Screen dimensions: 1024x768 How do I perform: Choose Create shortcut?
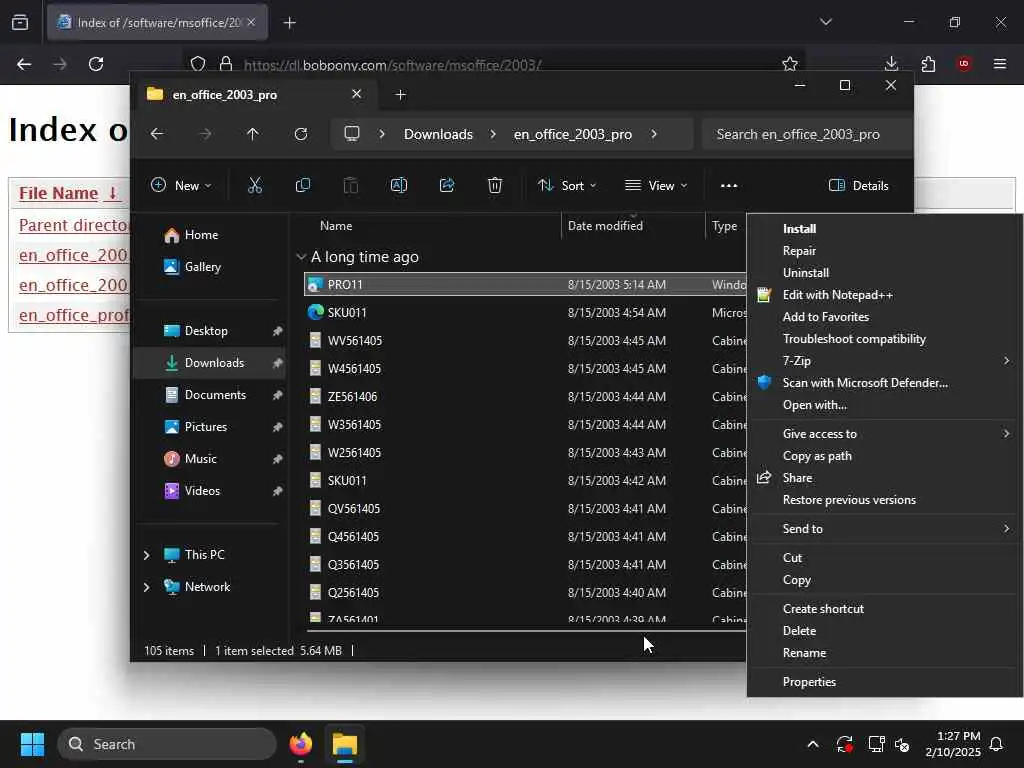(823, 609)
